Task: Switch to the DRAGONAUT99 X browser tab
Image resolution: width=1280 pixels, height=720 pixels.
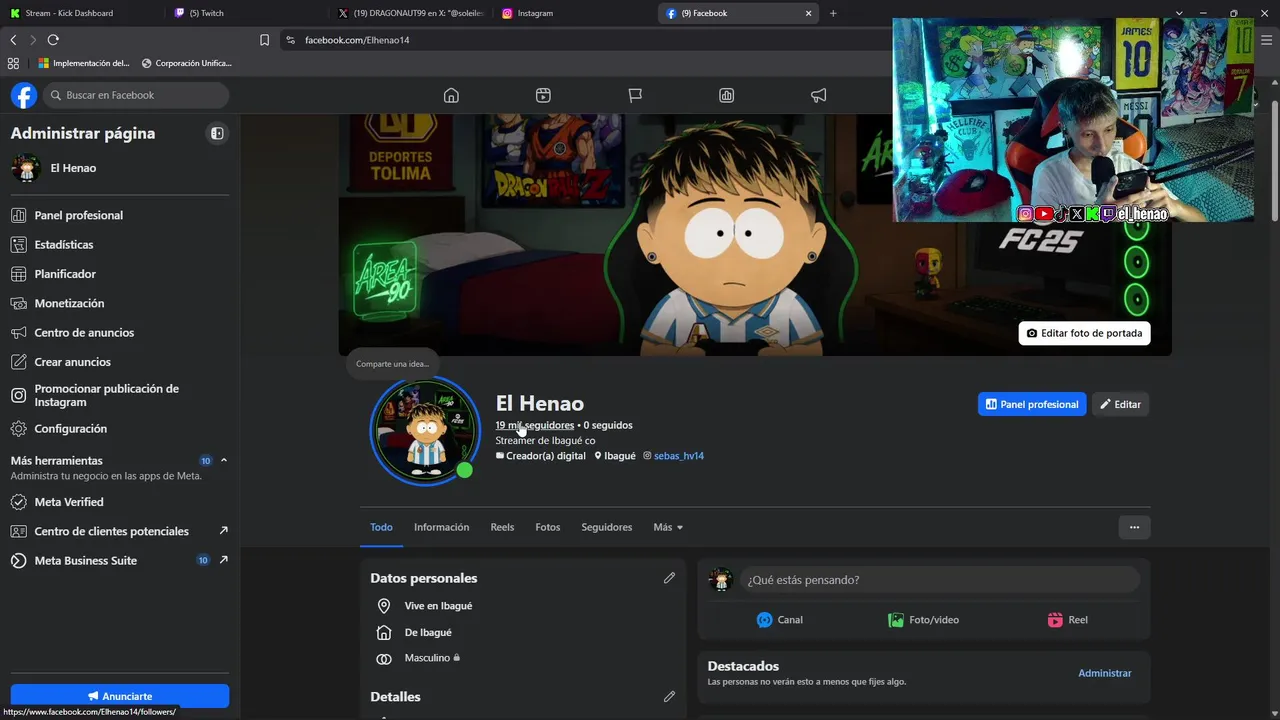Action: (x=410, y=13)
